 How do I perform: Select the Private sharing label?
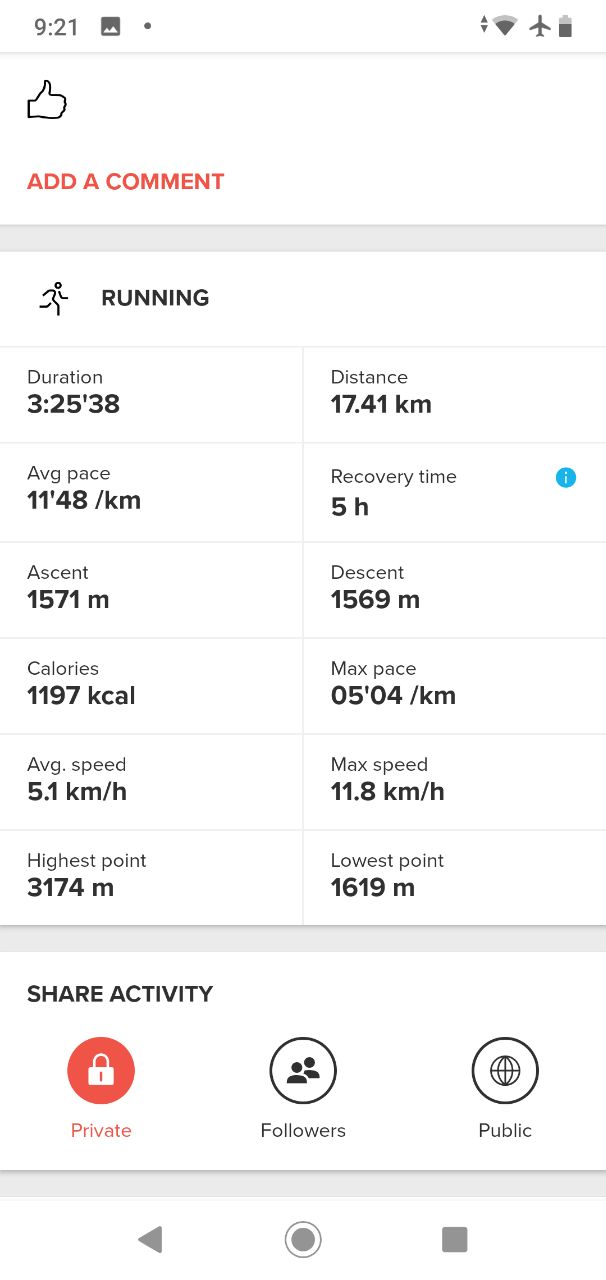click(101, 1131)
